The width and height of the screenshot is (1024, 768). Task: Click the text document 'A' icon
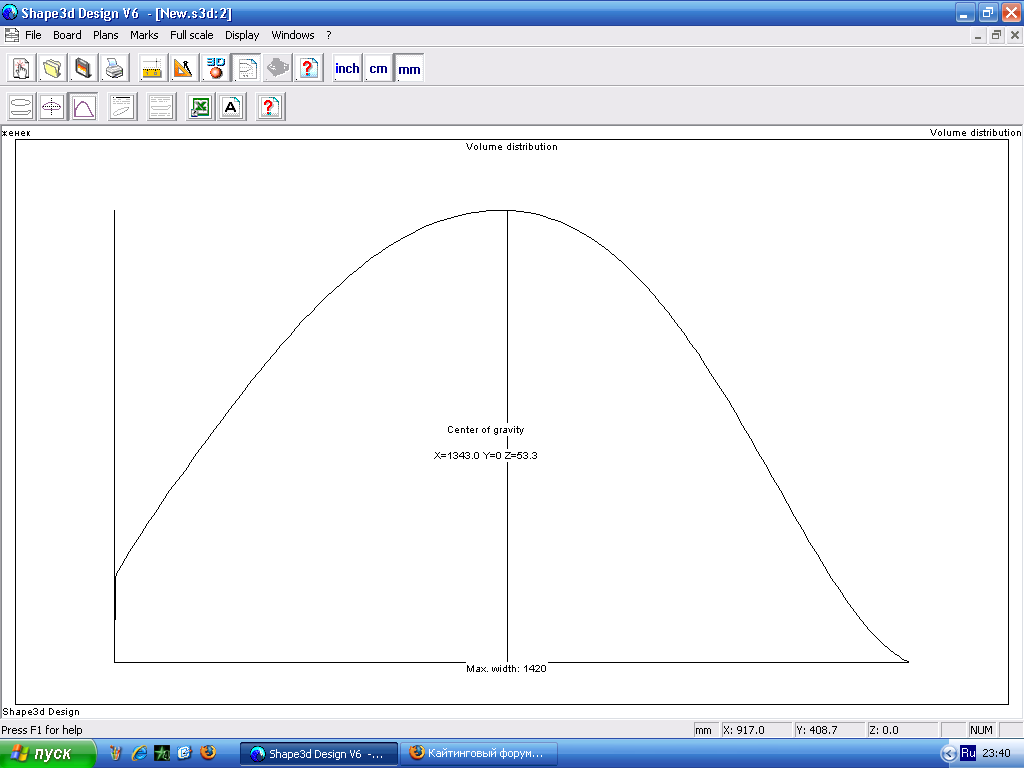(x=231, y=107)
